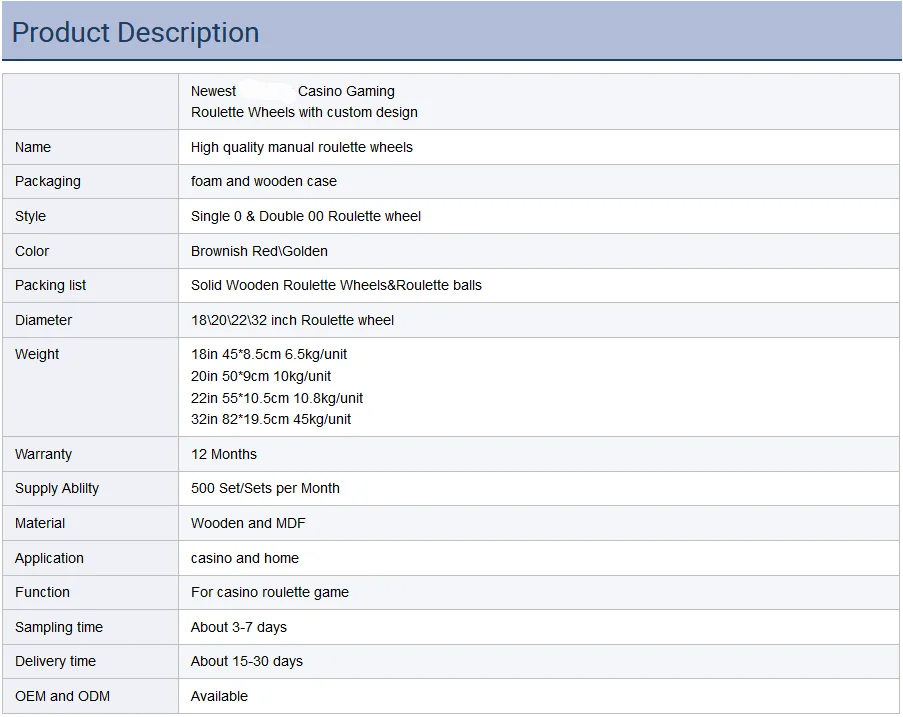Click the Product Description heading
Screen dimensions: 903x717
pos(136,32)
